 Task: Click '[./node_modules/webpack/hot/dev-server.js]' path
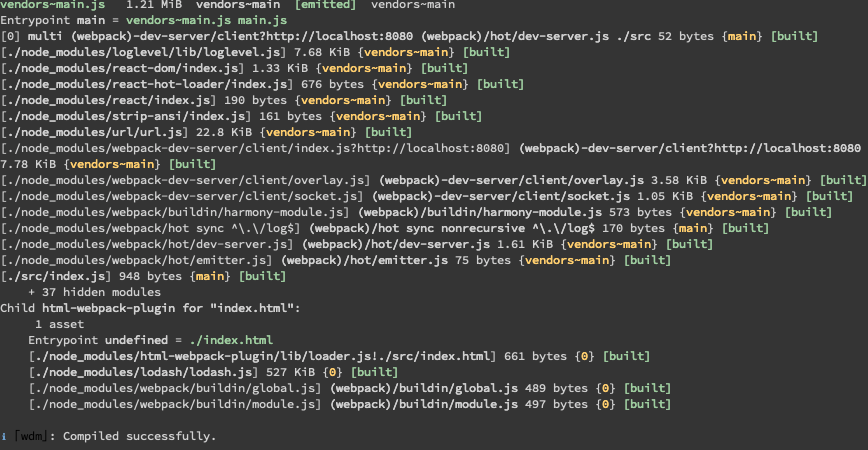(147, 244)
